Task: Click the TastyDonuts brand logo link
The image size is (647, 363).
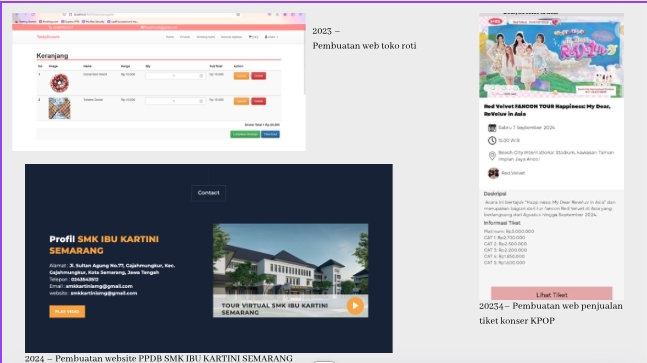Action: 48,37
